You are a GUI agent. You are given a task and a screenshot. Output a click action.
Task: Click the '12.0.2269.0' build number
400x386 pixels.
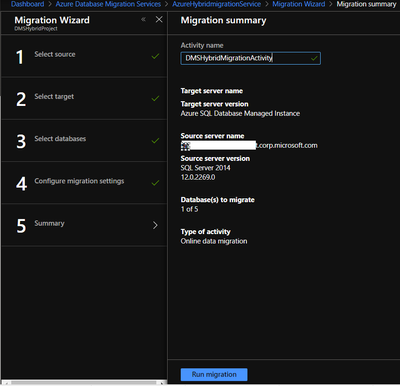point(198,177)
